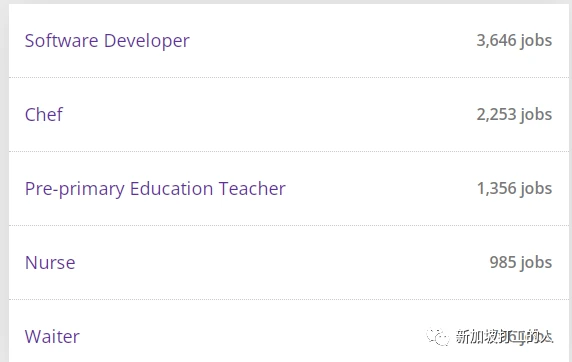Image resolution: width=572 pixels, height=362 pixels.
Task: Select the Pre-primary Education Teacher link
Action: click(x=155, y=189)
